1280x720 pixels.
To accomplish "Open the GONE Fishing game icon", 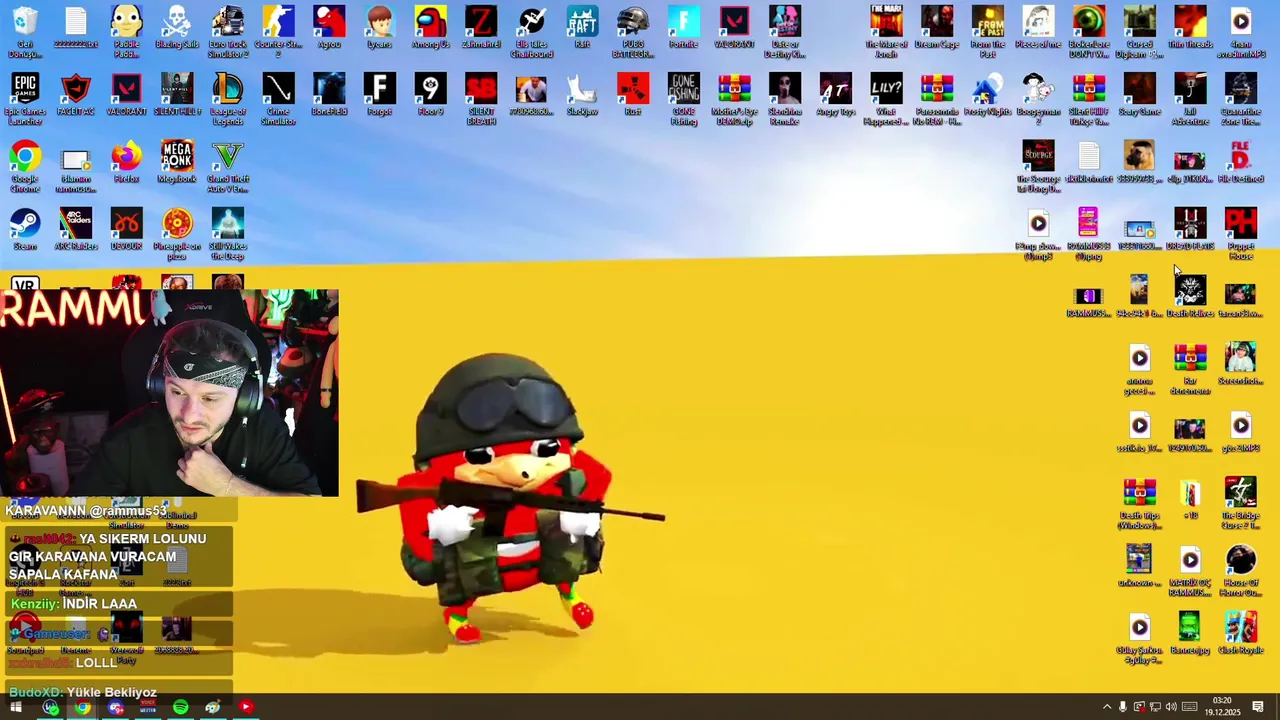I will coord(683,98).
